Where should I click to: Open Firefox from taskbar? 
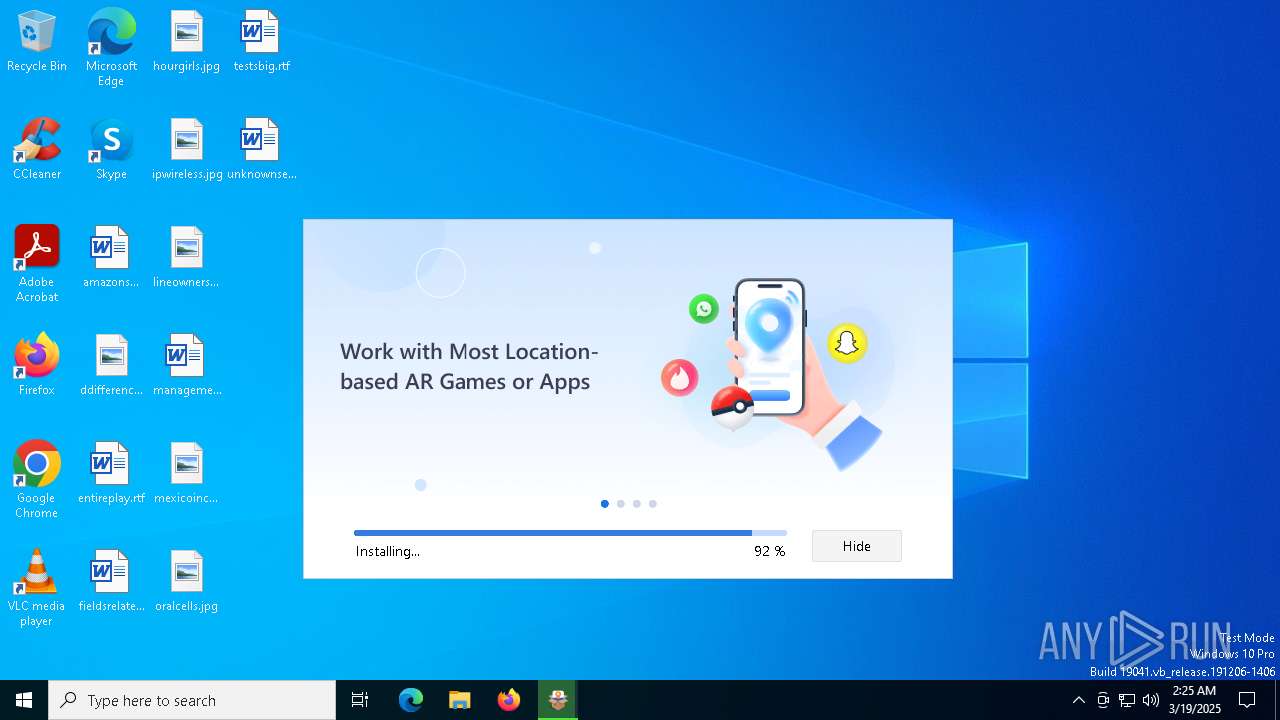coord(509,700)
